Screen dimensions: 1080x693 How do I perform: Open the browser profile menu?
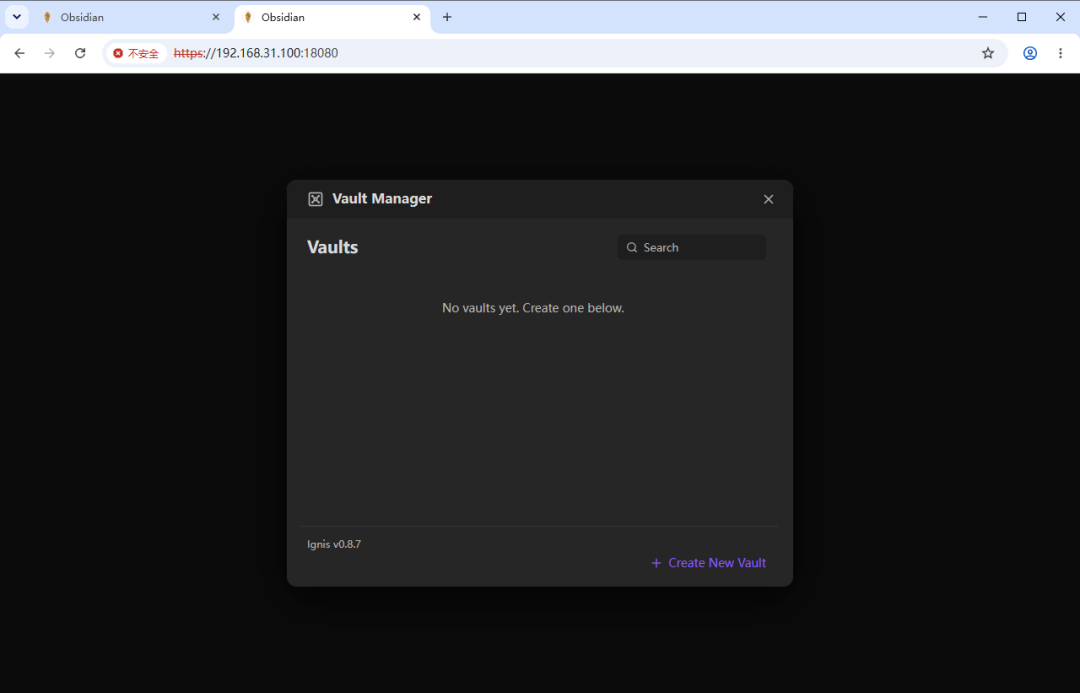(1030, 53)
